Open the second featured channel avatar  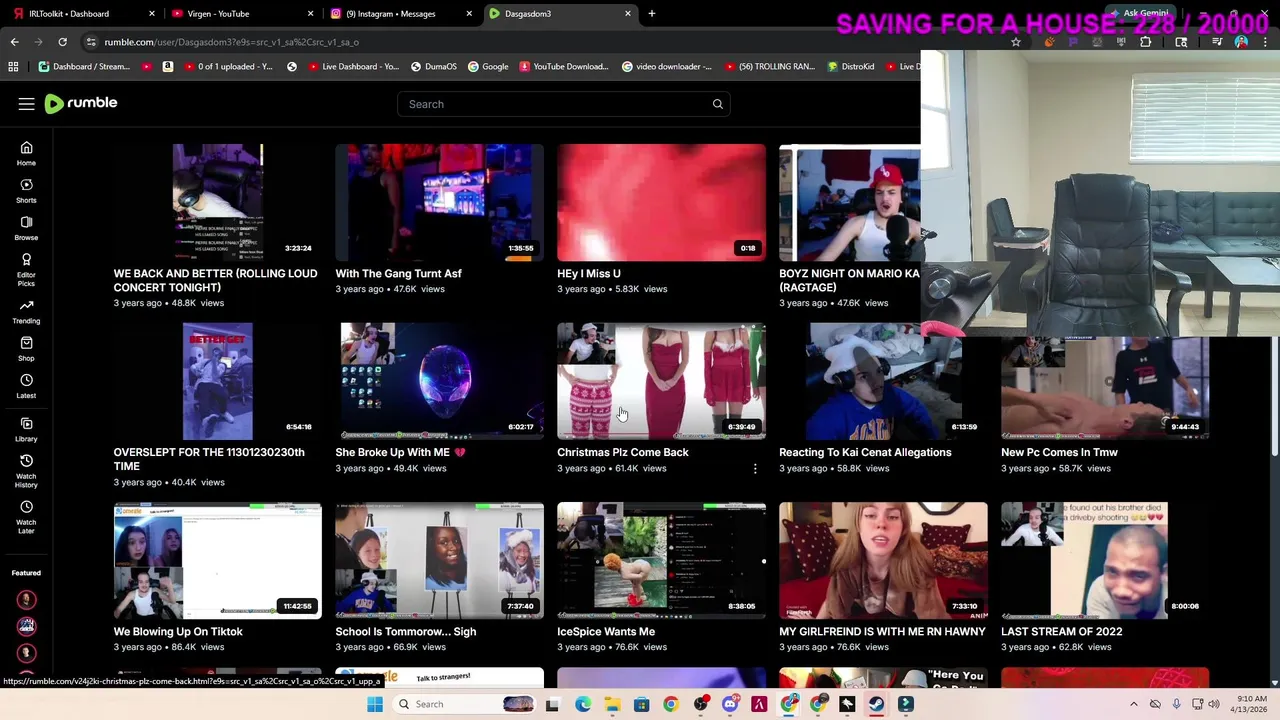[27, 626]
